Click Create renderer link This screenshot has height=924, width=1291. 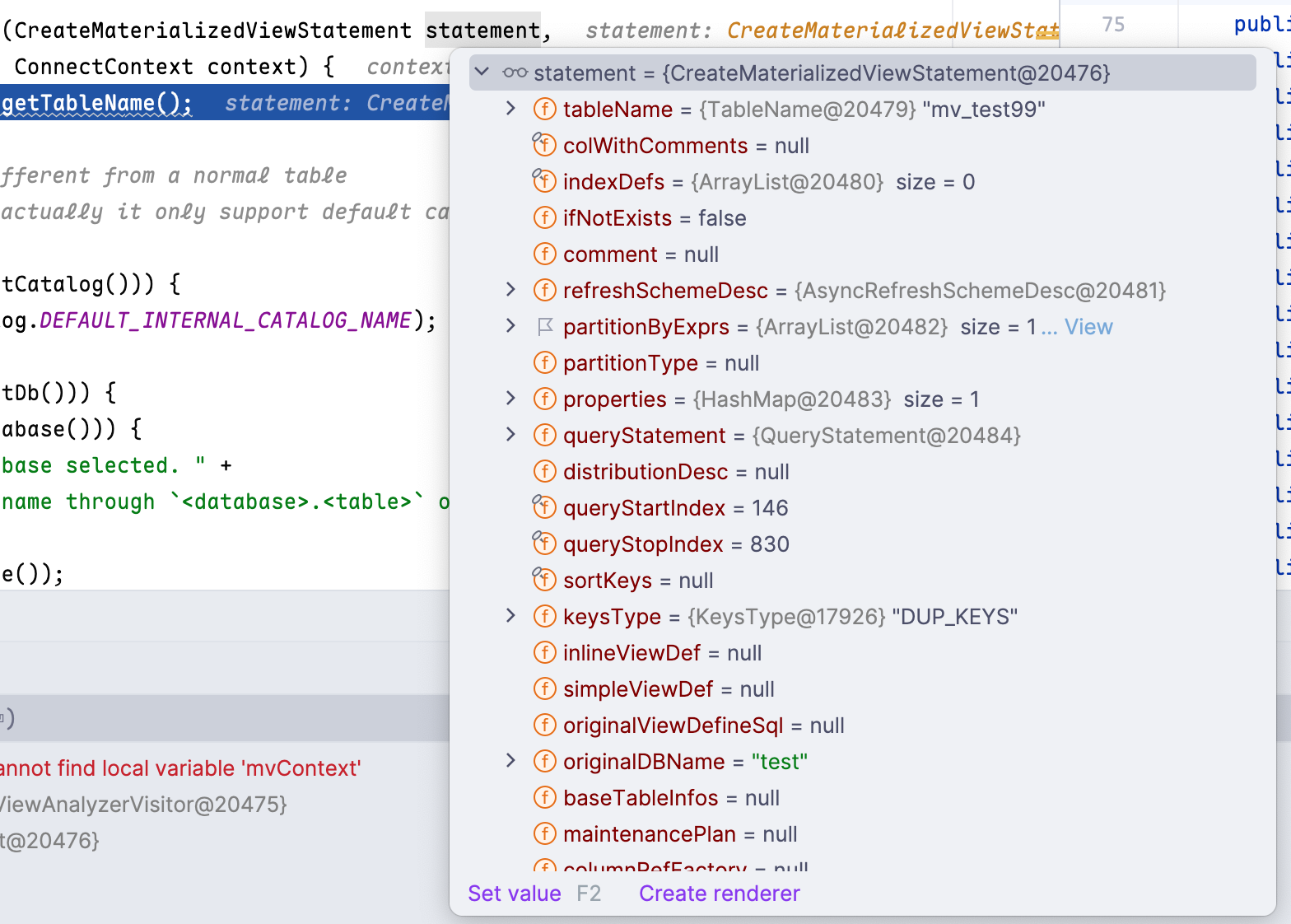point(720,894)
